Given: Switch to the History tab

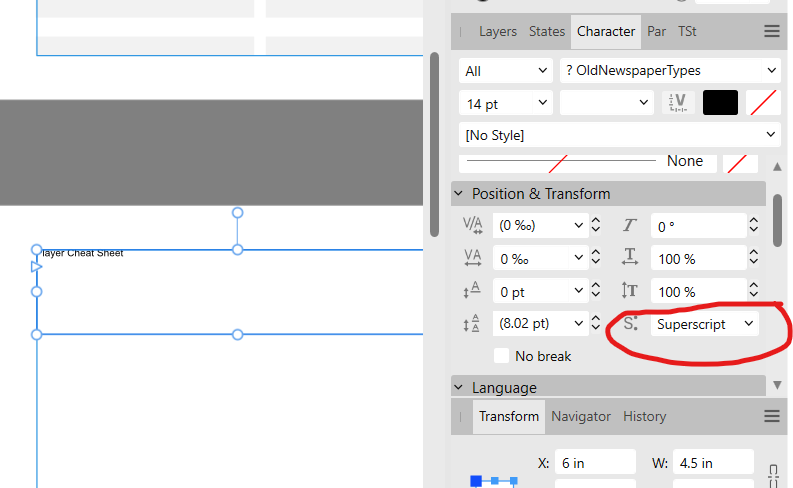Looking at the screenshot, I should click(644, 417).
